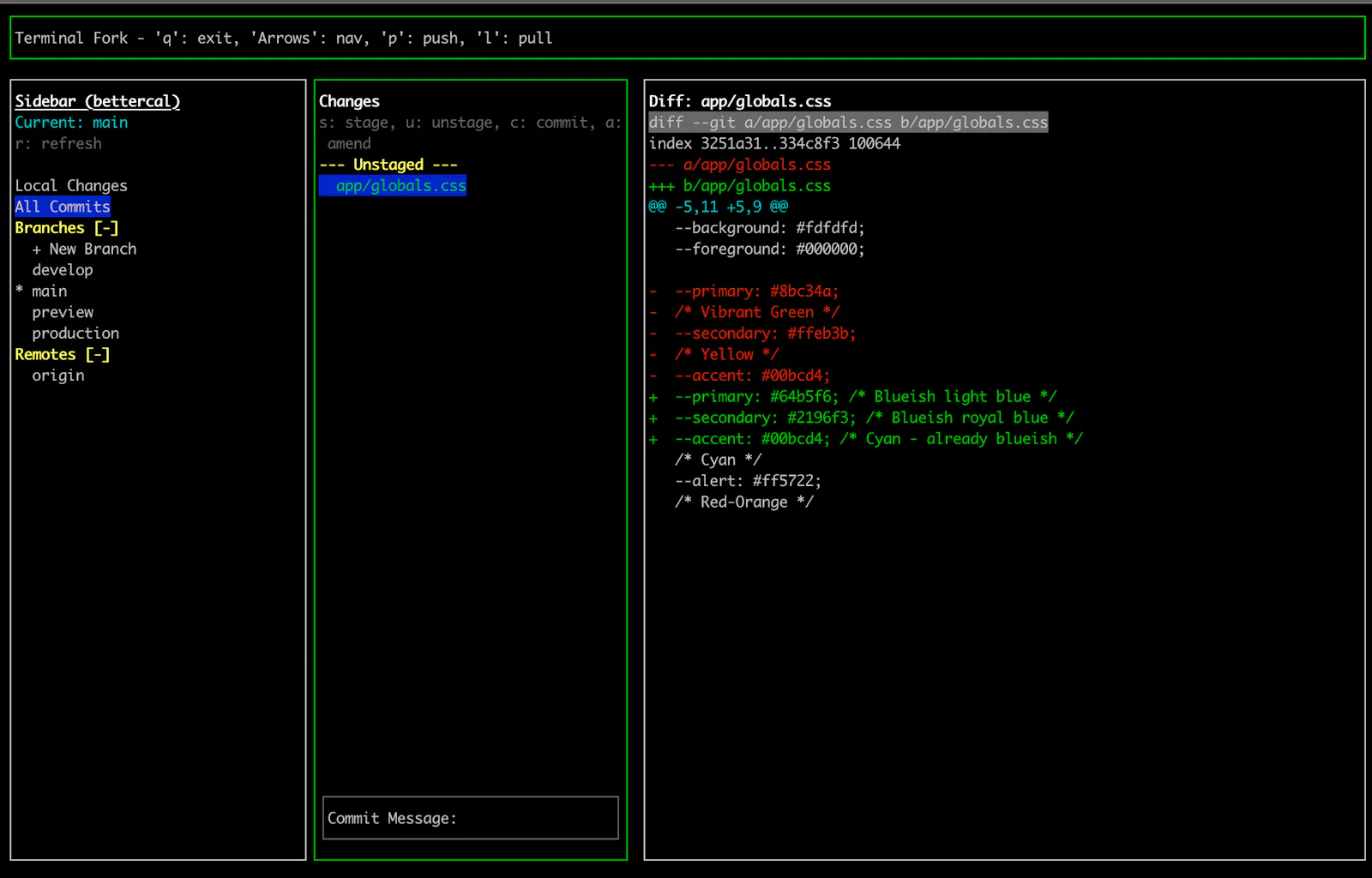Click removed line '/* Yellow */'
Image resolution: width=1372 pixels, height=878 pixels.
(714, 354)
